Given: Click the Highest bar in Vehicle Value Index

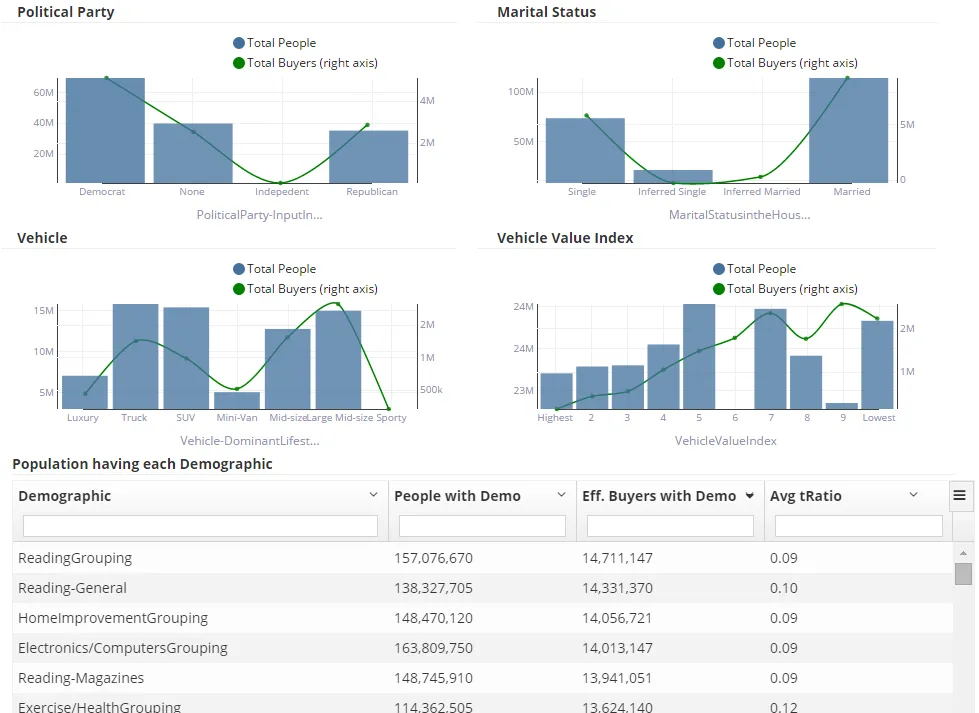Looking at the screenshot, I should tap(556, 391).
